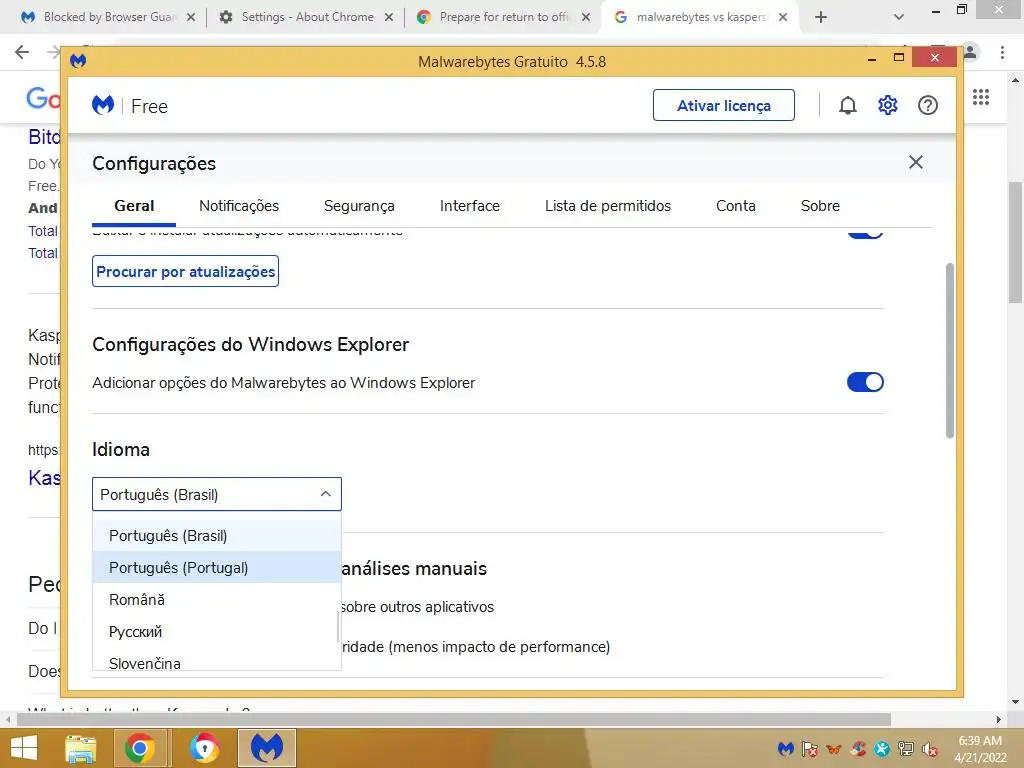Choose Русский language option
1024x768 pixels.
(217, 632)
